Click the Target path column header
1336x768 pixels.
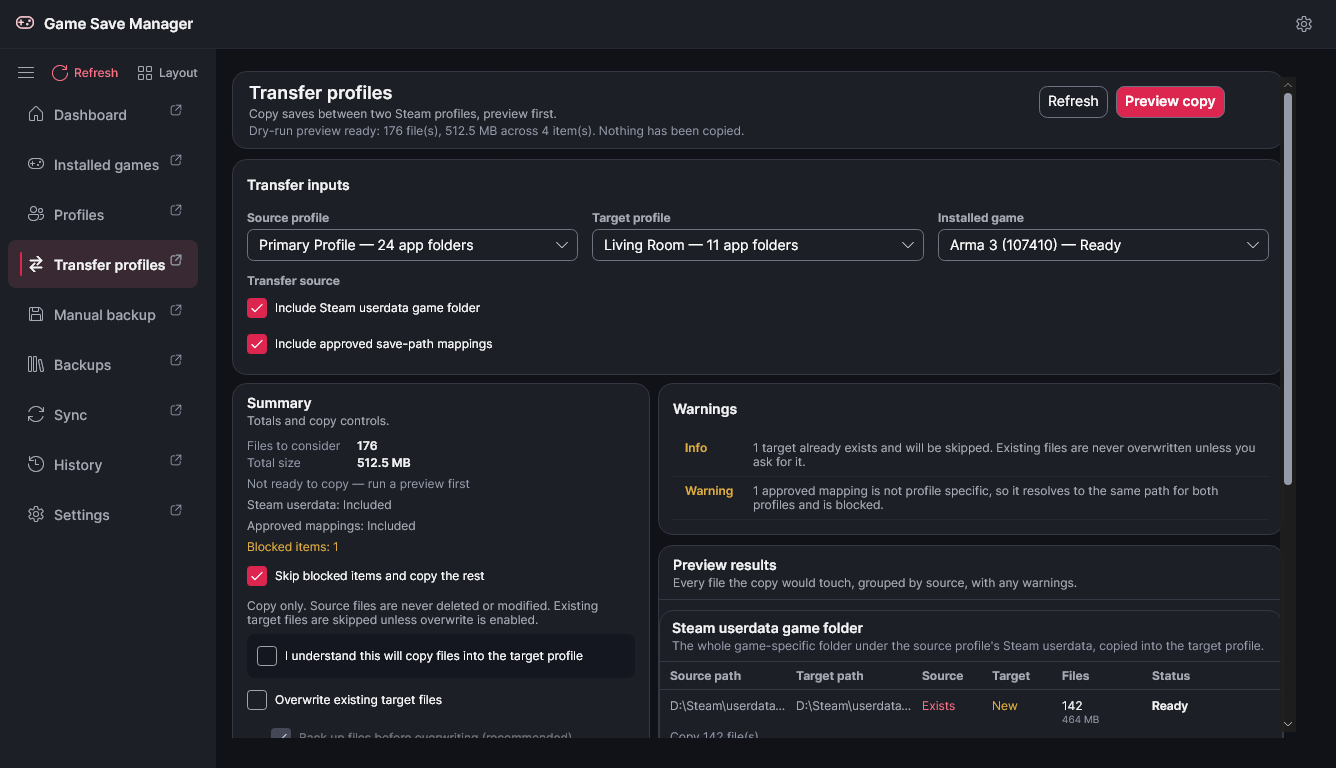(830, 676)
